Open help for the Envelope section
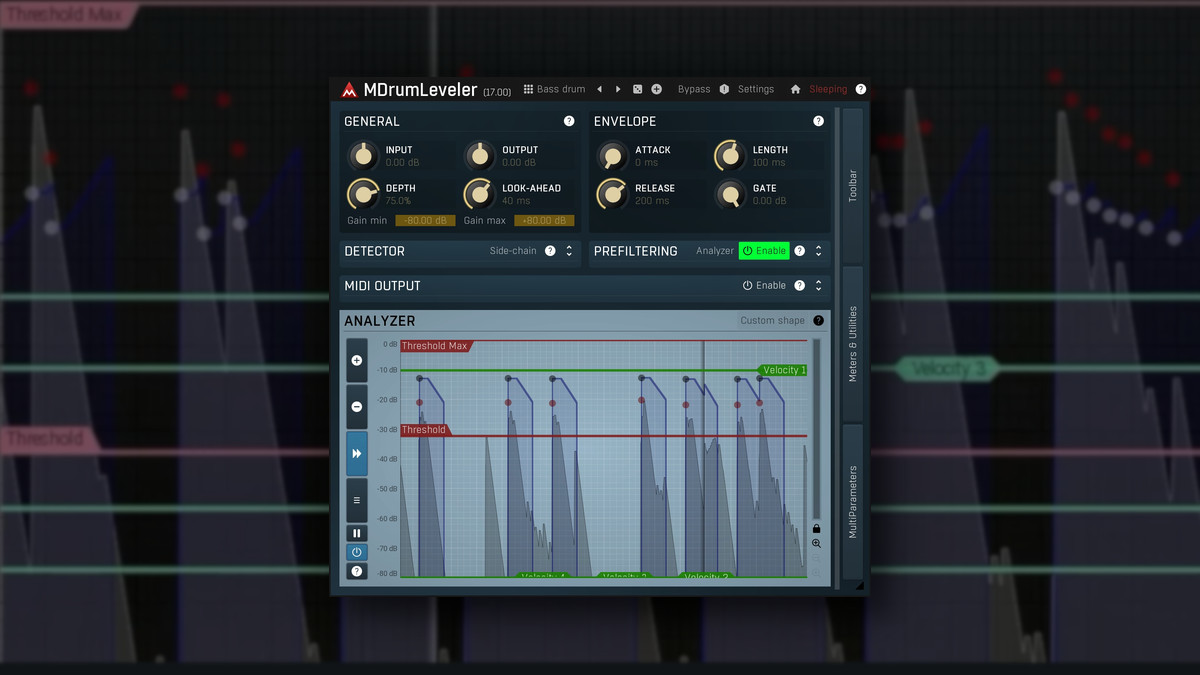Image resolution: width=1200 pixels, height=675 pixels. click(818, 121)
